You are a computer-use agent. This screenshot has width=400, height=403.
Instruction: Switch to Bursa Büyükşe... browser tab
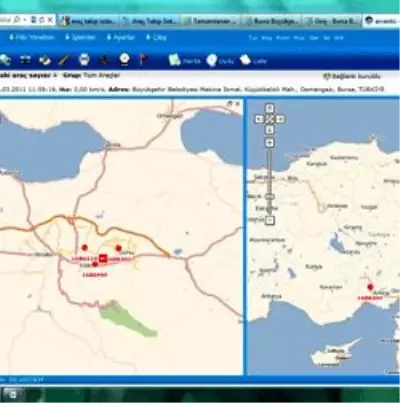(271, 21)
